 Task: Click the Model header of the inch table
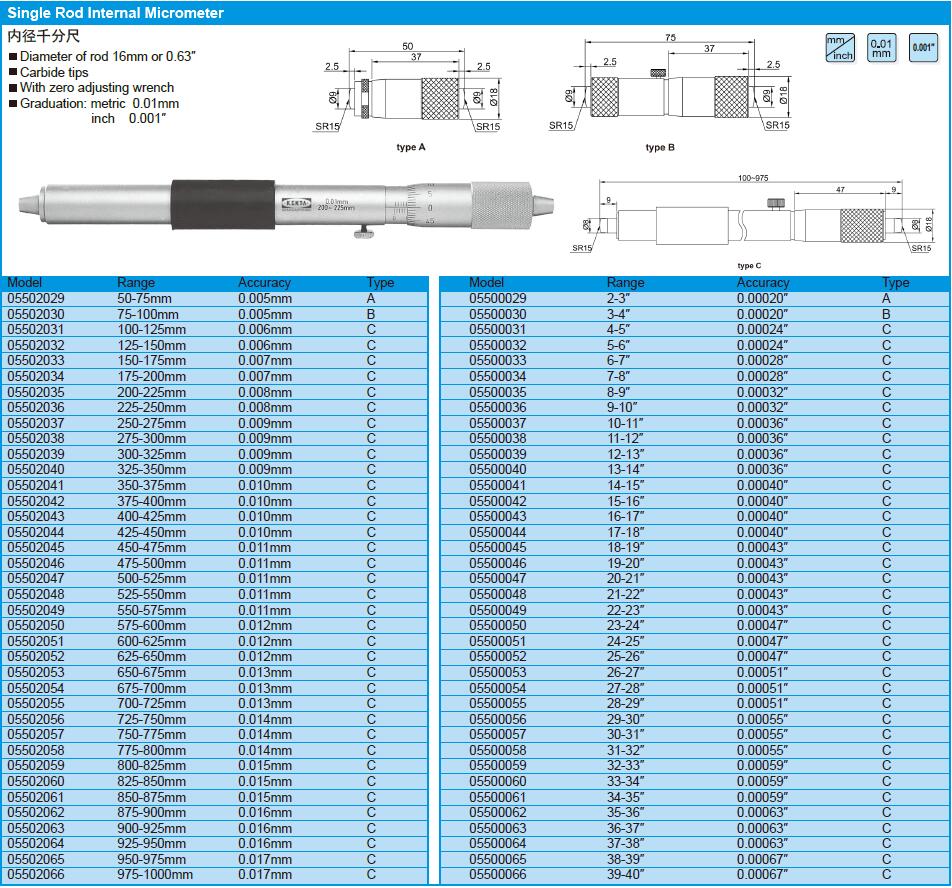pyautogui.click(x=486, y=282)
